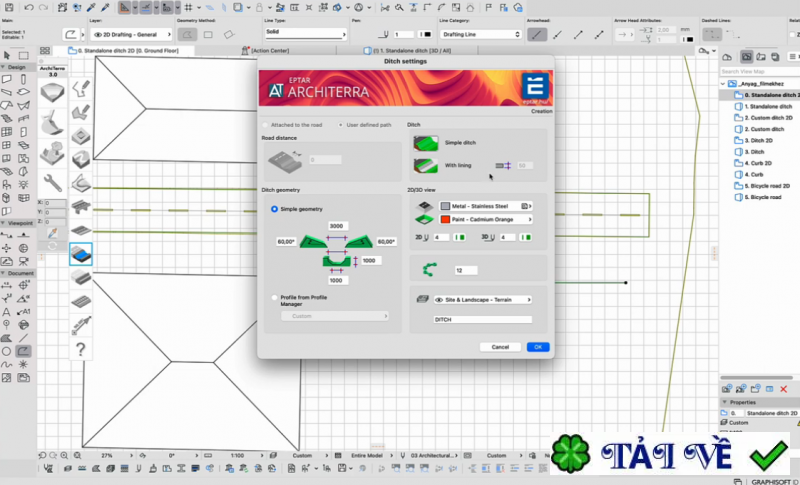This screenshot has width=800, height=485.
Task: Click the tab overview grid icon
Action: (45, 50)
